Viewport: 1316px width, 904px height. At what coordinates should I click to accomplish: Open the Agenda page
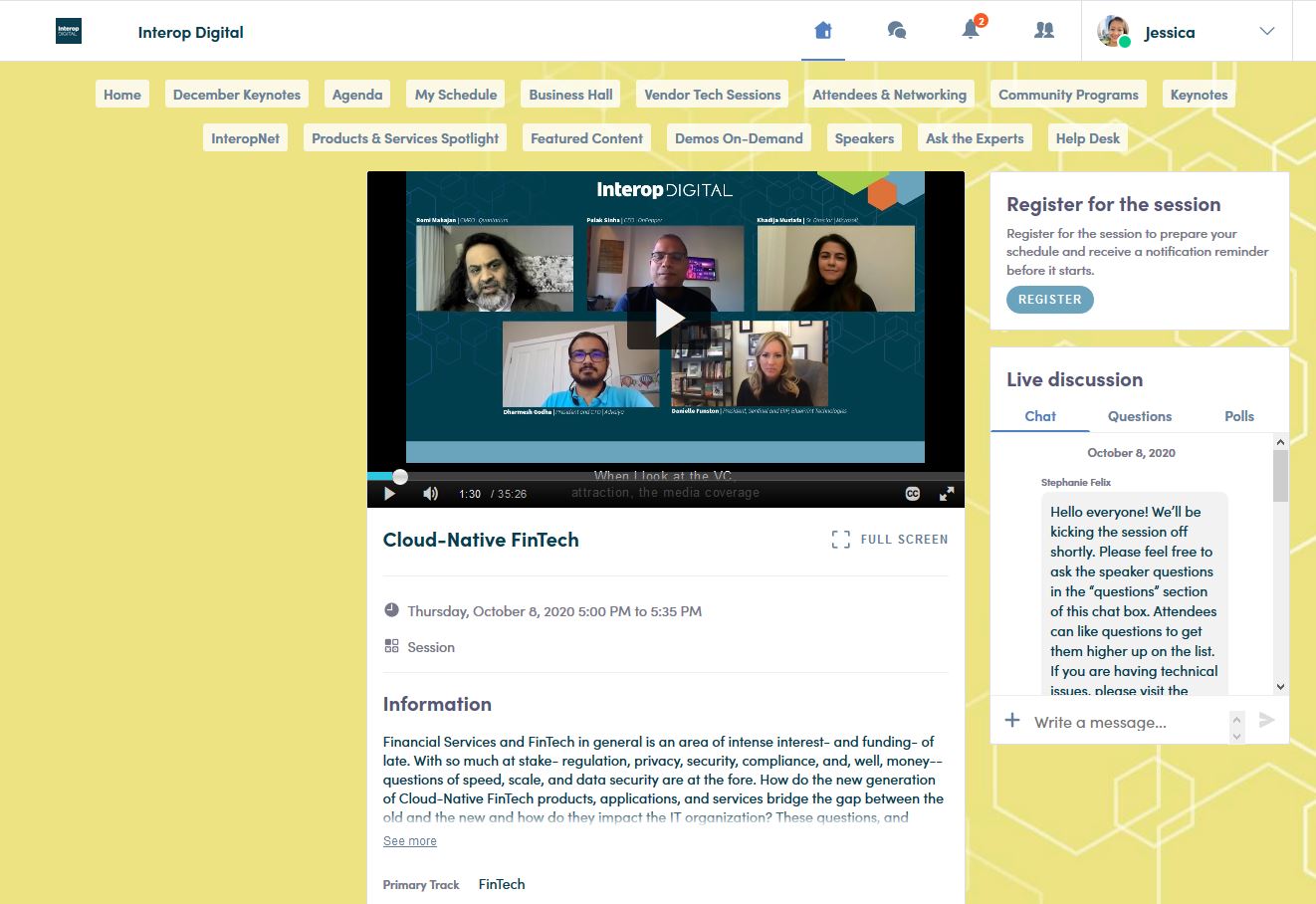click(x=357, y=95)
